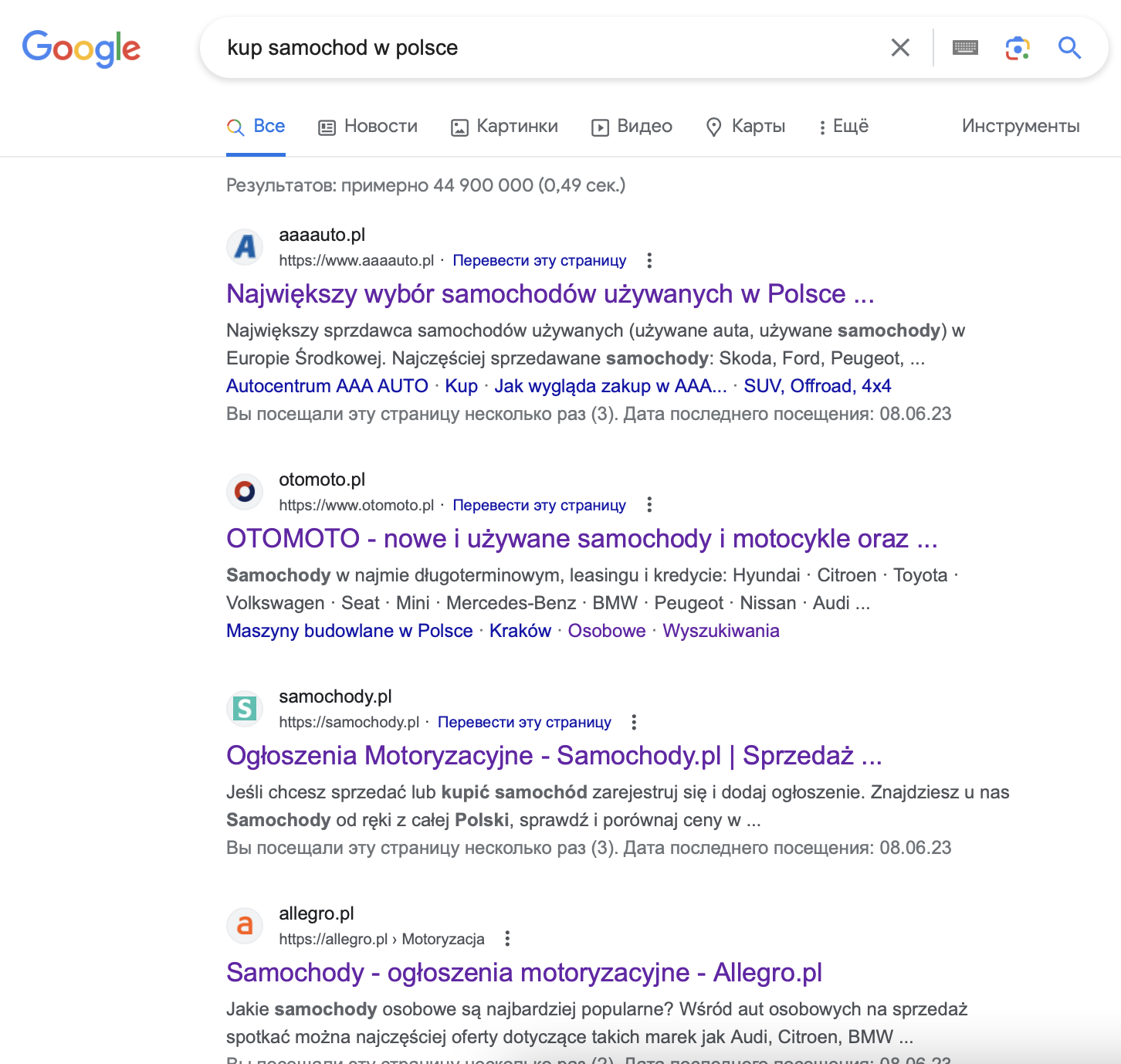Switch to the Новости tab
This screenshot has width=1121, height=1064.
[x=368, y=127]
